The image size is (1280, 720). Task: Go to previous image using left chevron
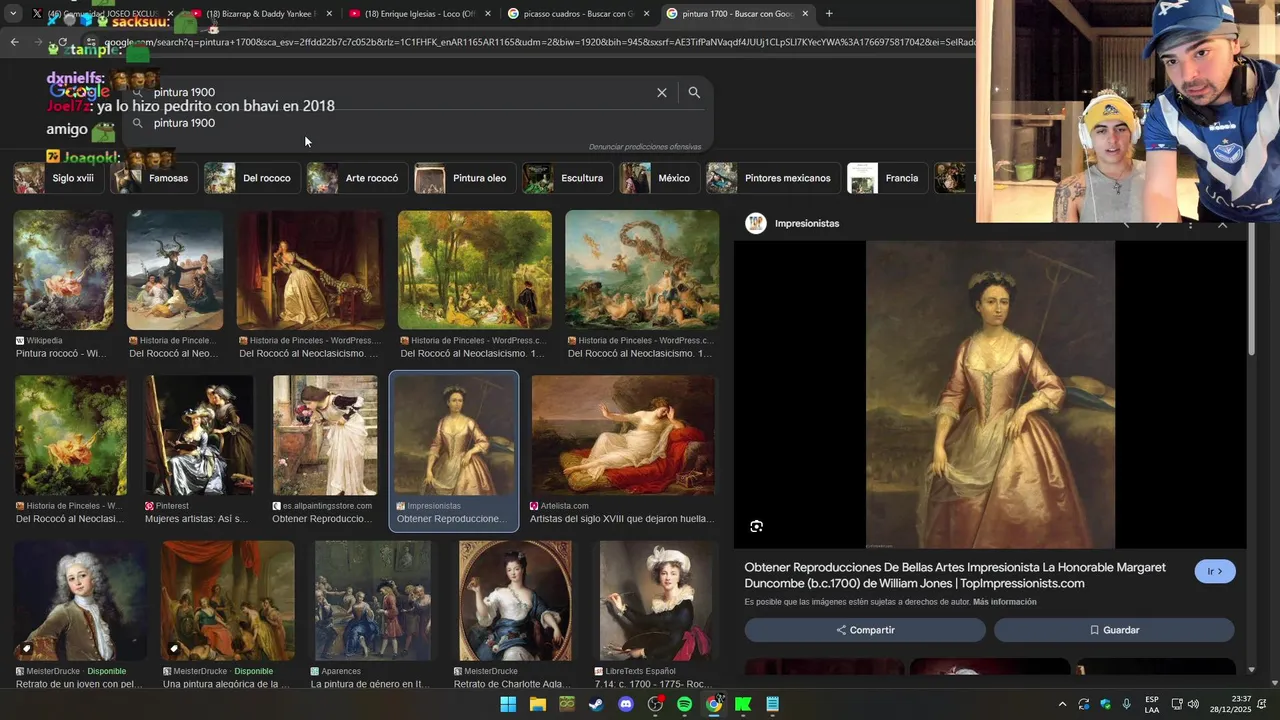coord(1126,225)
